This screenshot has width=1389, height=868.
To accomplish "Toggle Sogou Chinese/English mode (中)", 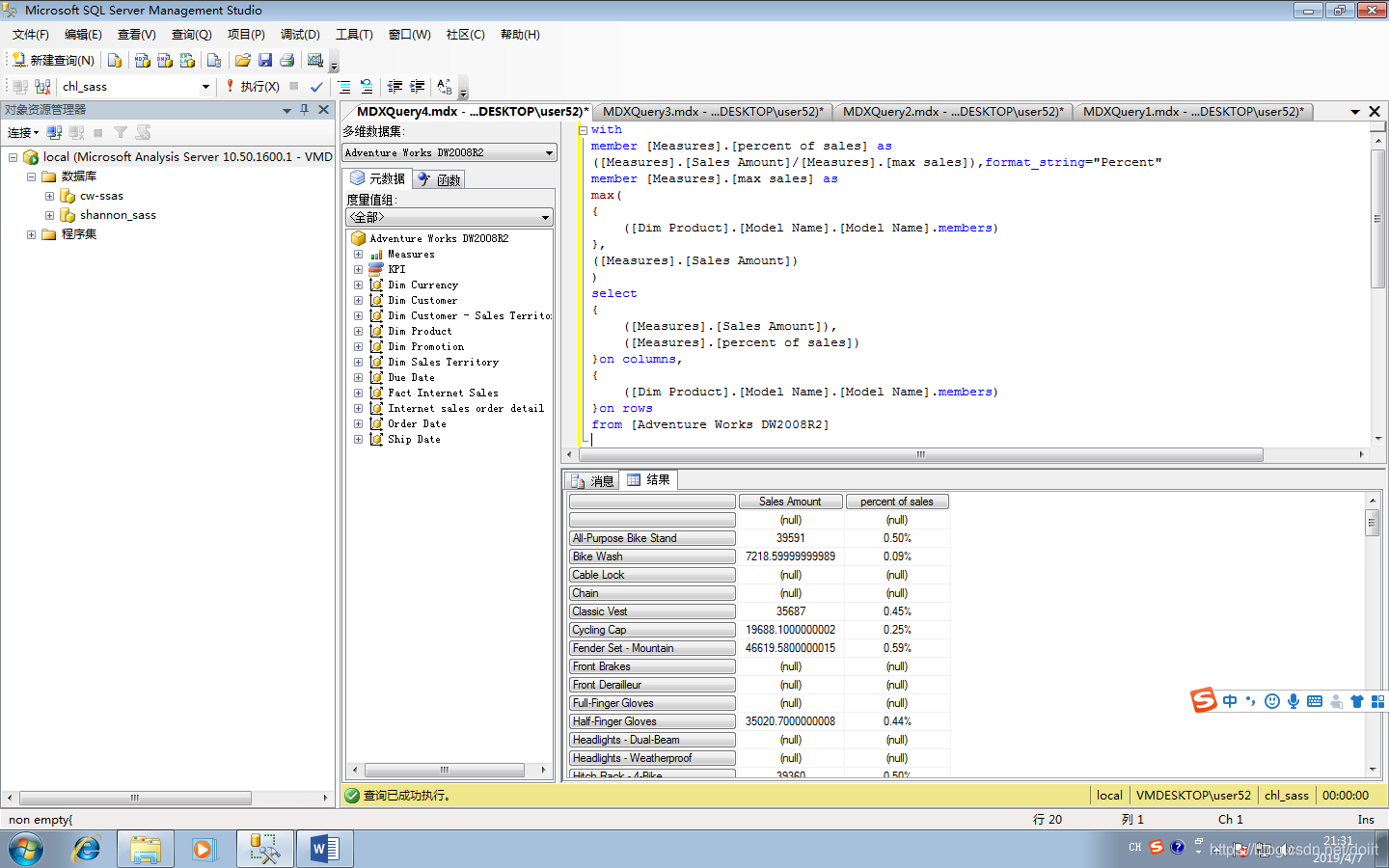I will point(1230,701).
